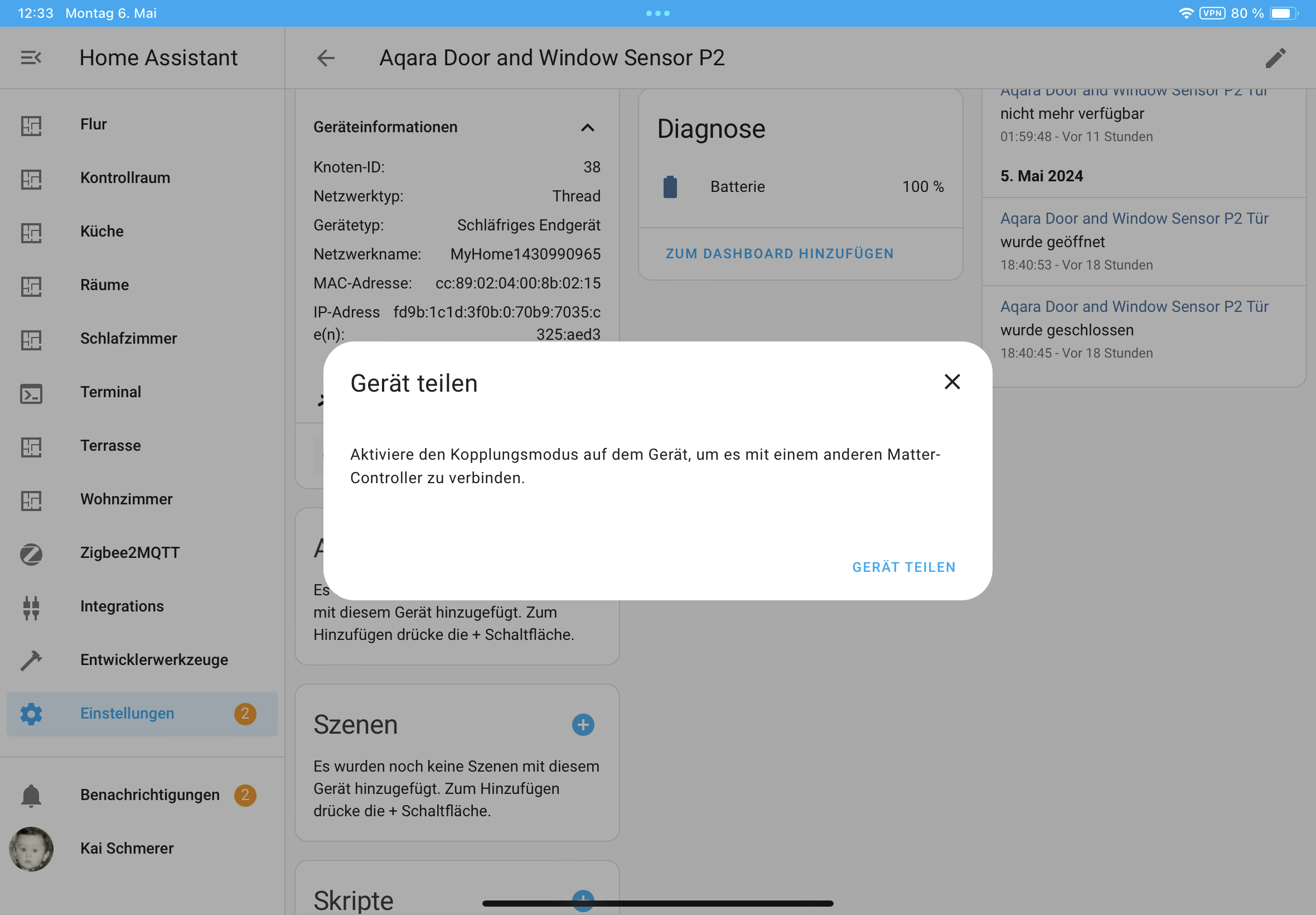This screenshot has height=915, width=1316.
Task: Open the Zigbee2MQTT panel
Action: (129, 553)
